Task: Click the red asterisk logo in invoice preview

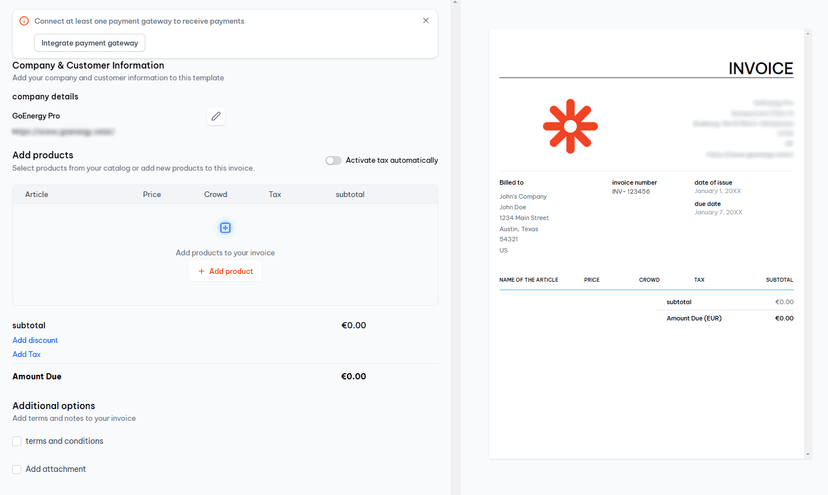Action: point(570,126)
